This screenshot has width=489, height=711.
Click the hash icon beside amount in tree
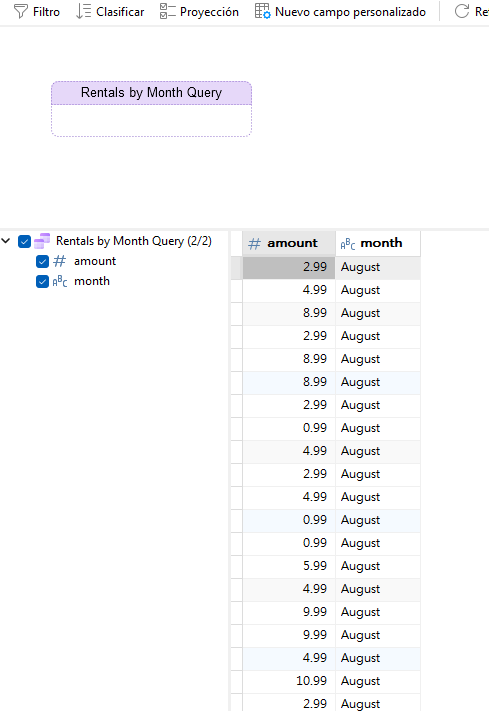point(59,261)
